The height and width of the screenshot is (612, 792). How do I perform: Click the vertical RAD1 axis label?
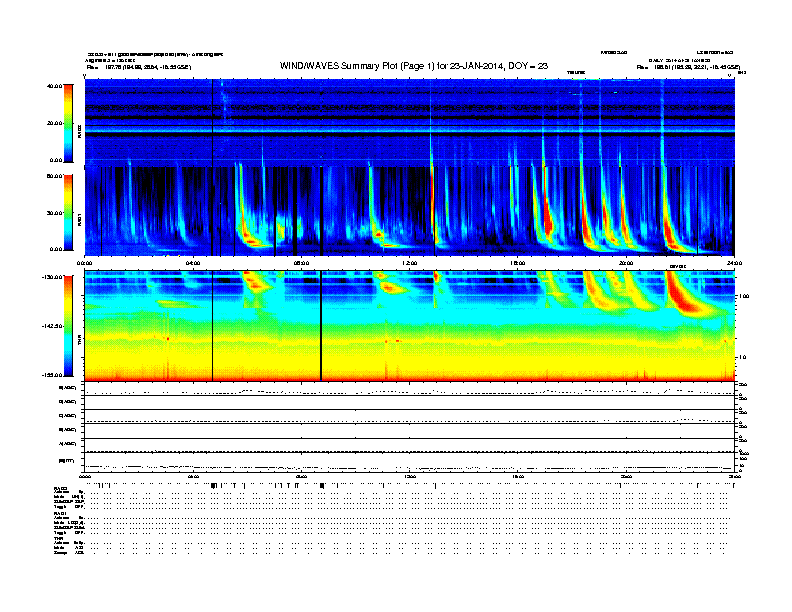coord(79,220)
